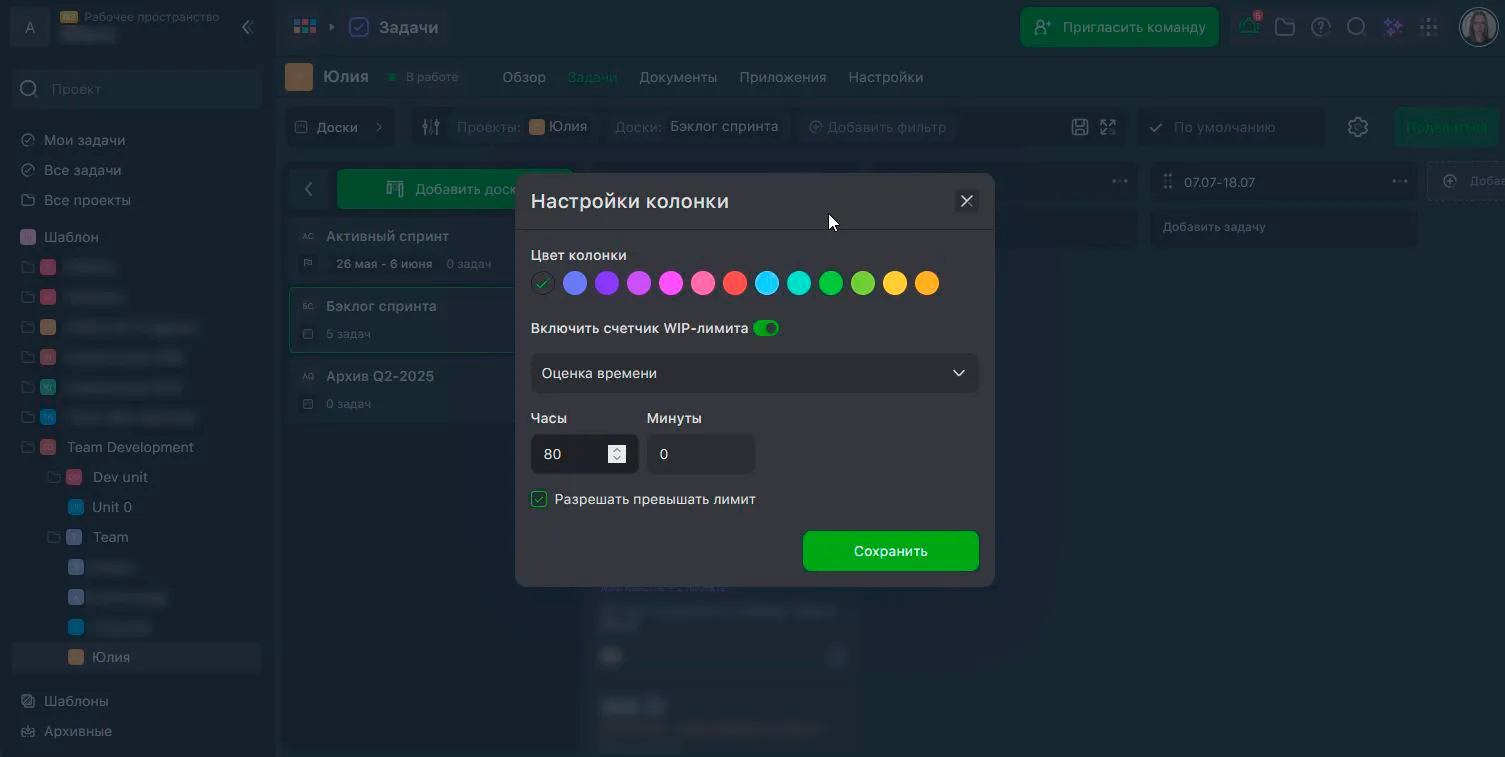Viewport: 1505px width, 757px height.
Task: Click the "Минуты" input field
Action: tap(700, 454)
